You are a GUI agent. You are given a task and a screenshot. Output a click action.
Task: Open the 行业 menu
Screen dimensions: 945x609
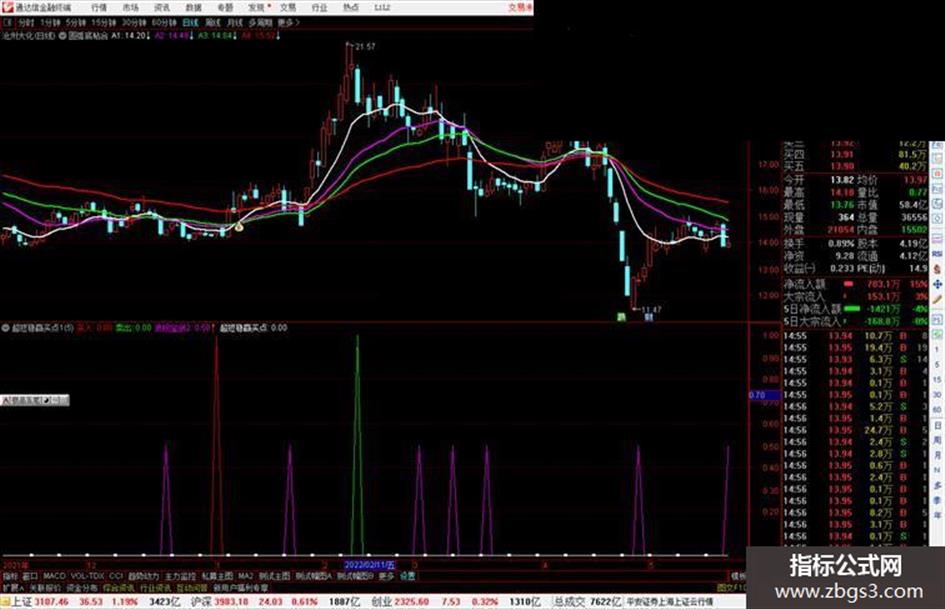(x=319, y=7)
